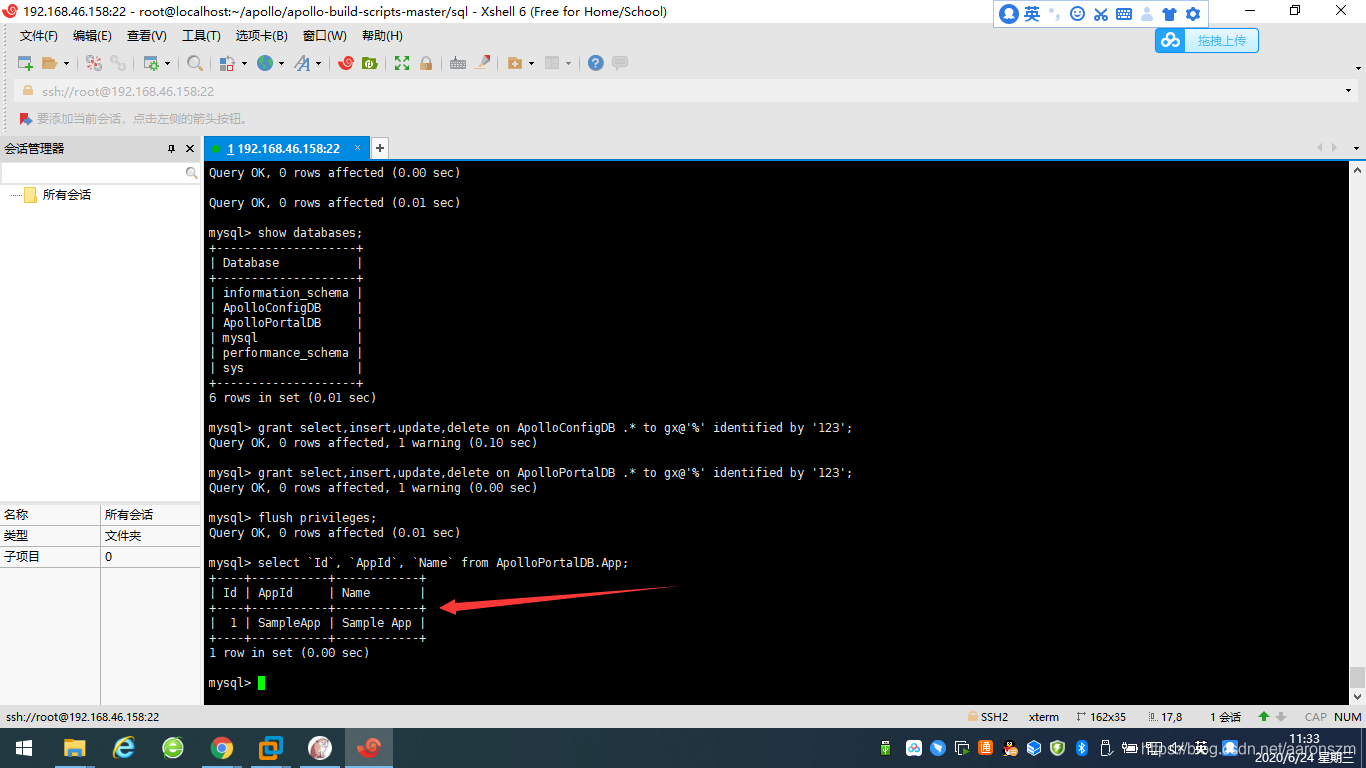The width and height of the screenshot is (1366, 768).
Task: Open the IME emoji smiley icon
Action: point(1077,14)
